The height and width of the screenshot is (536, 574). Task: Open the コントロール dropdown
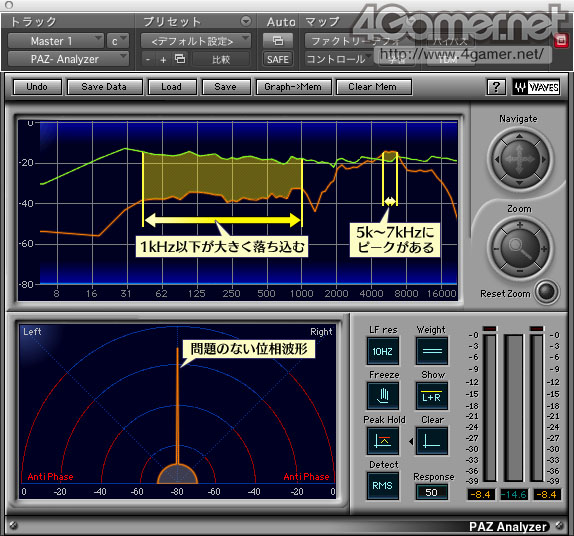(339, 59)
